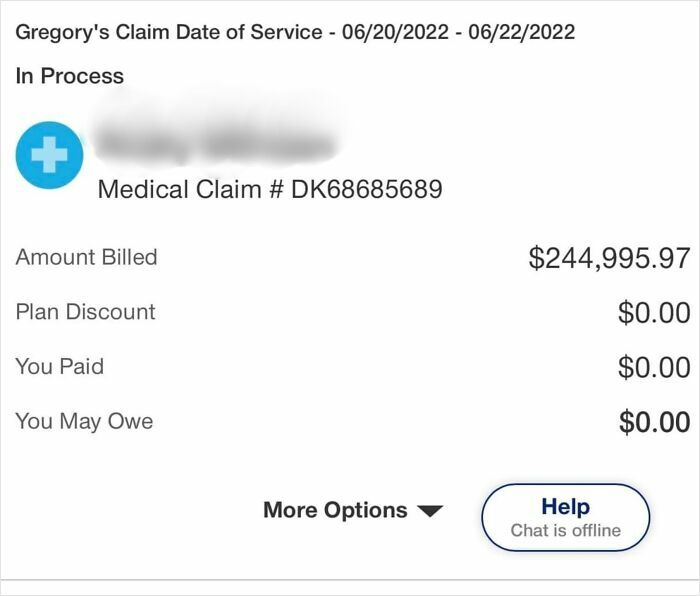The width and height of the screenshot is (700, 596).
Task: Click the You Paid label
Action: 60,367
